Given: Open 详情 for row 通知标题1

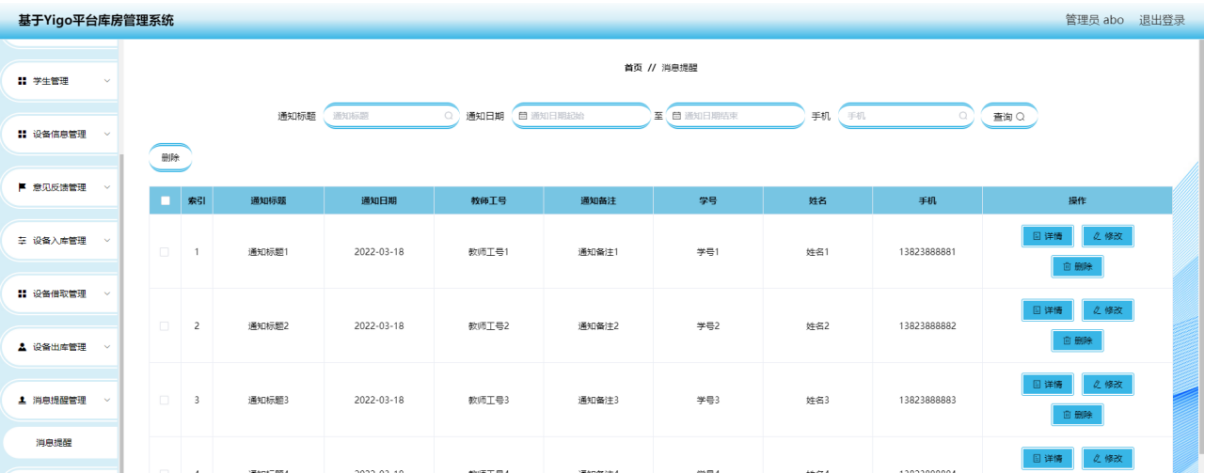Looking at the screenshot, I should click(1047, 236).
